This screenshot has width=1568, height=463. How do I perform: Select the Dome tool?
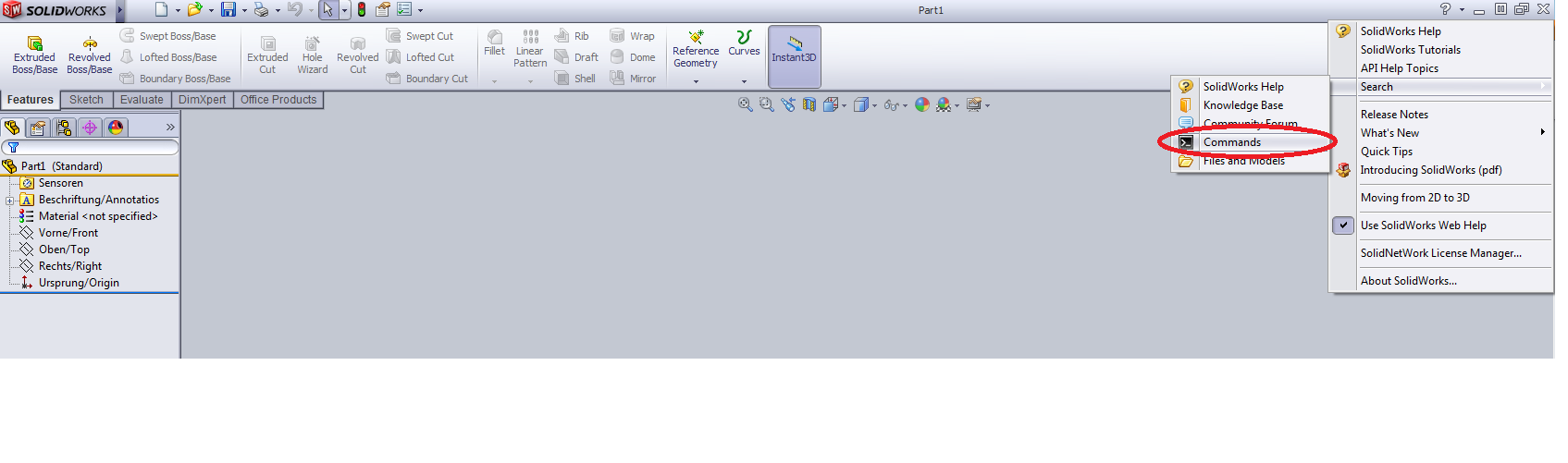click(633, 57)
